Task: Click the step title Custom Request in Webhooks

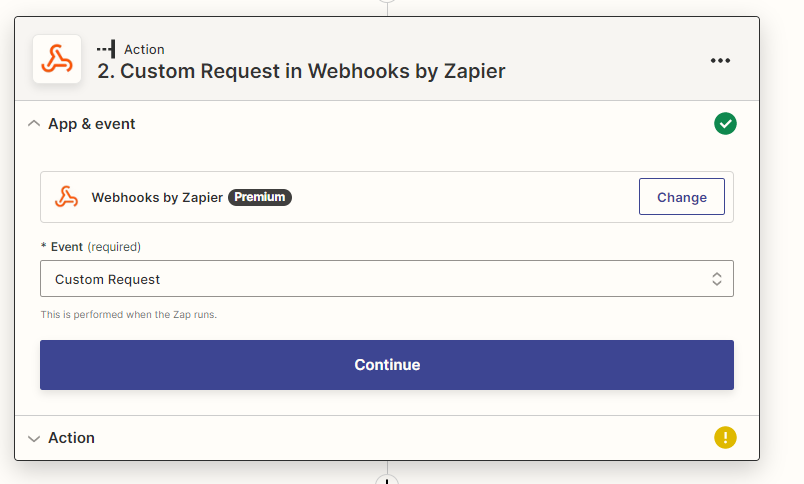Action: pos(301,71)
